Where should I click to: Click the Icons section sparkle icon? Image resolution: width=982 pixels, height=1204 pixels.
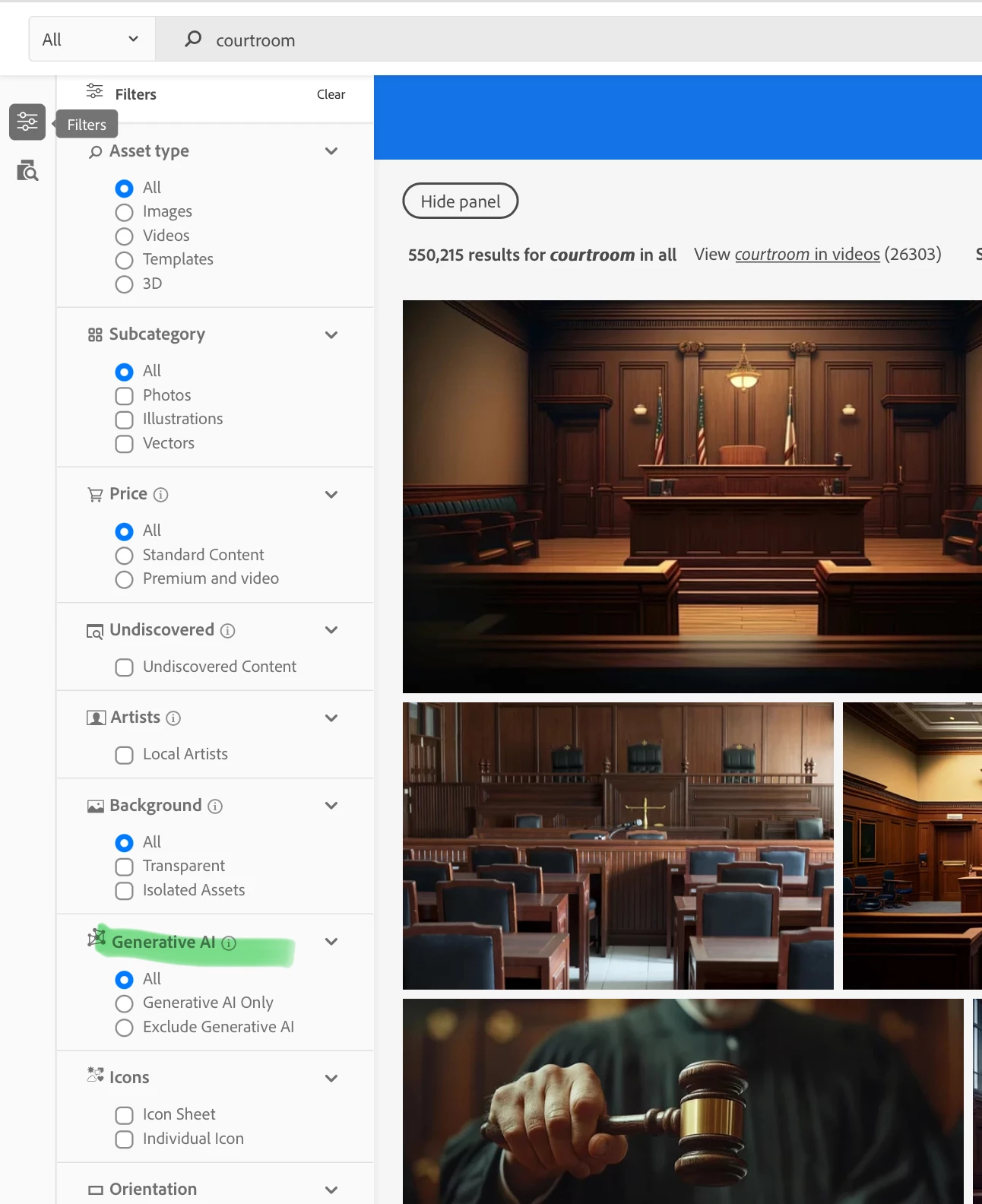pyautogui.click(x=95, y=1075)
